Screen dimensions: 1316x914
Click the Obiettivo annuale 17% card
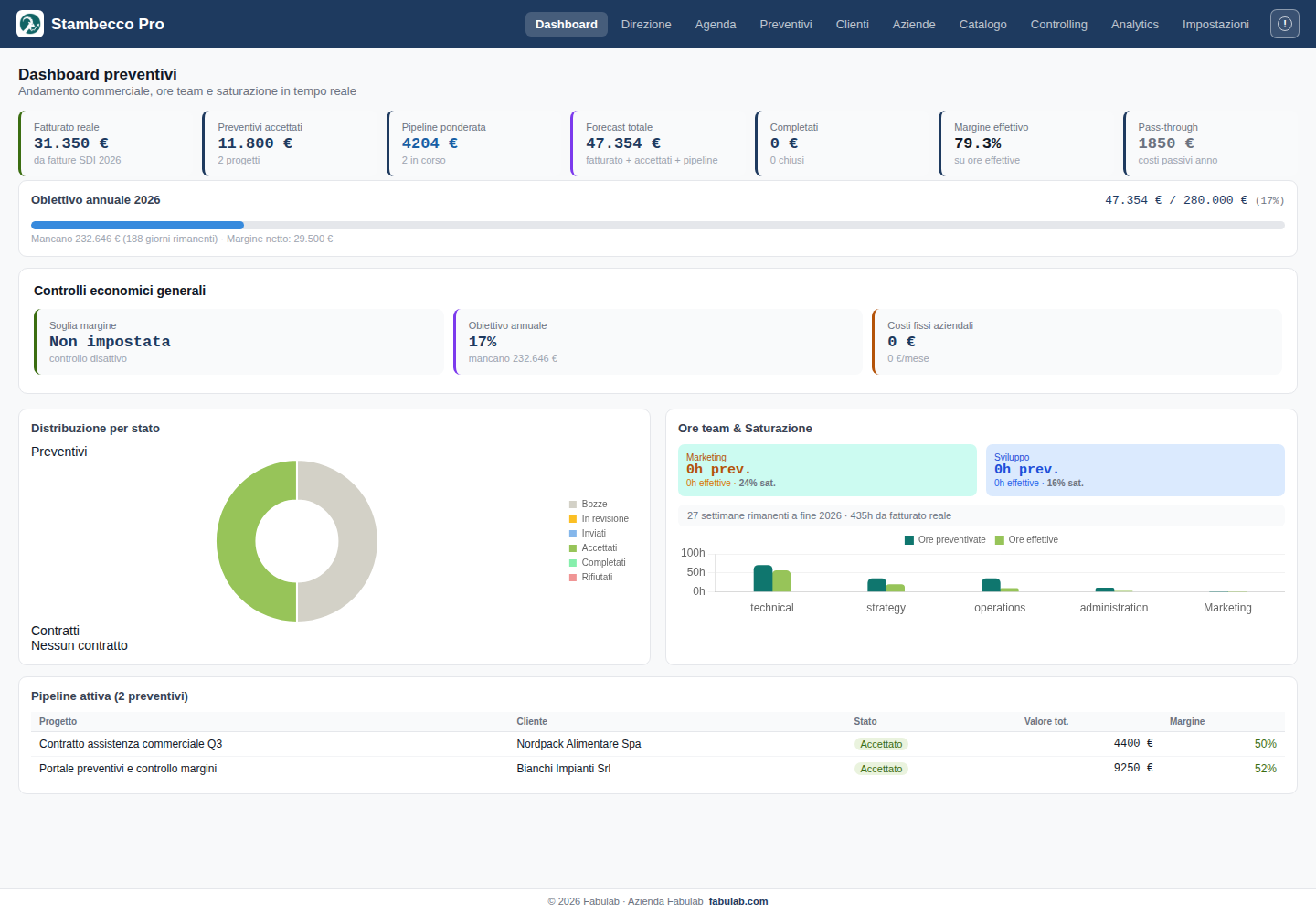click(658, 342)
